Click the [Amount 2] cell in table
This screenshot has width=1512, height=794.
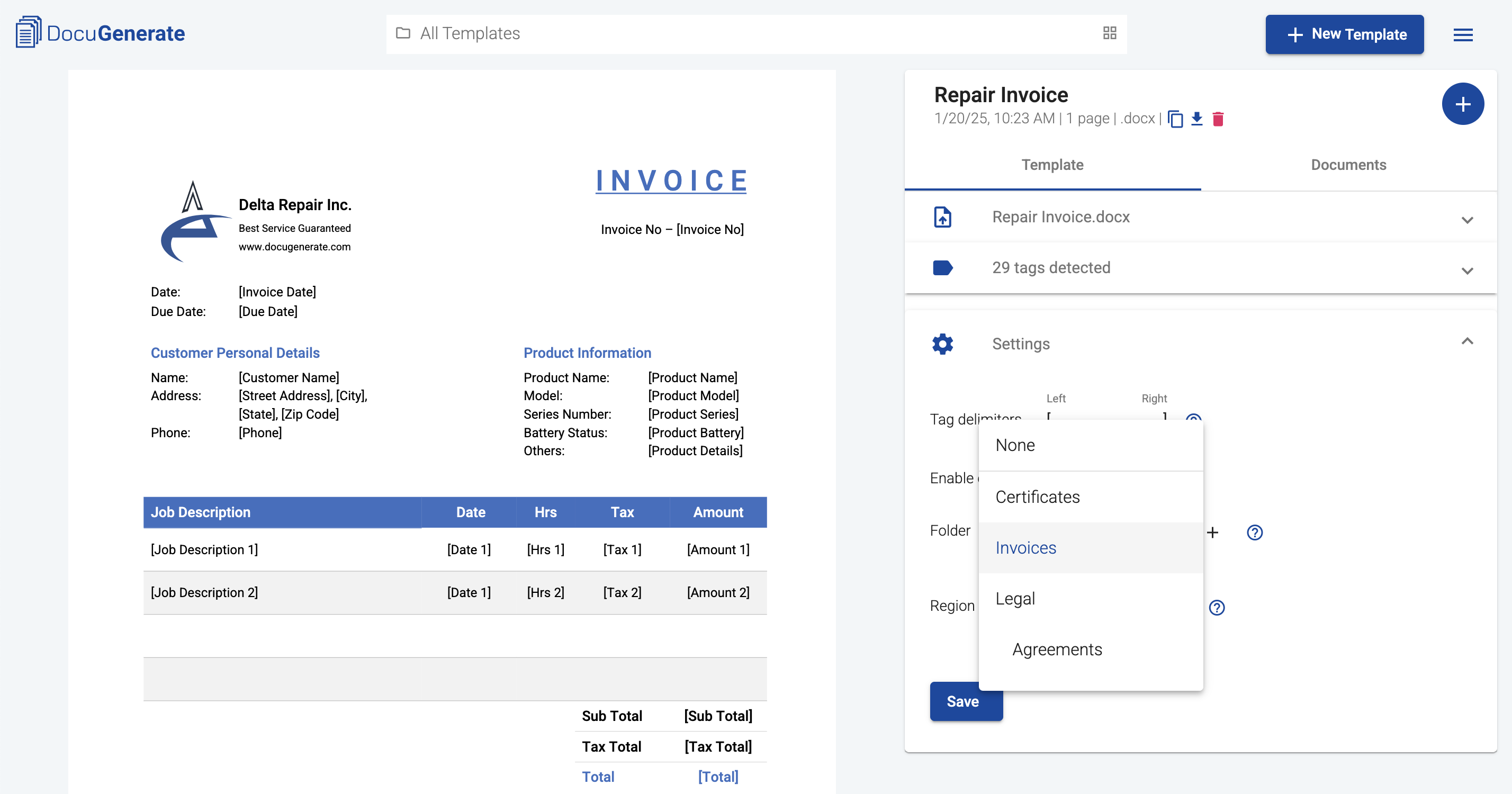point(718,593)
